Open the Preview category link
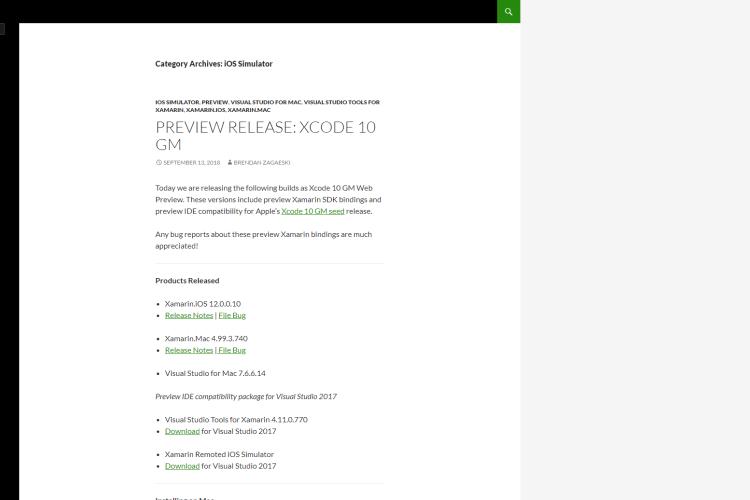This screenshot has height=500, width=750. (214, 102)
